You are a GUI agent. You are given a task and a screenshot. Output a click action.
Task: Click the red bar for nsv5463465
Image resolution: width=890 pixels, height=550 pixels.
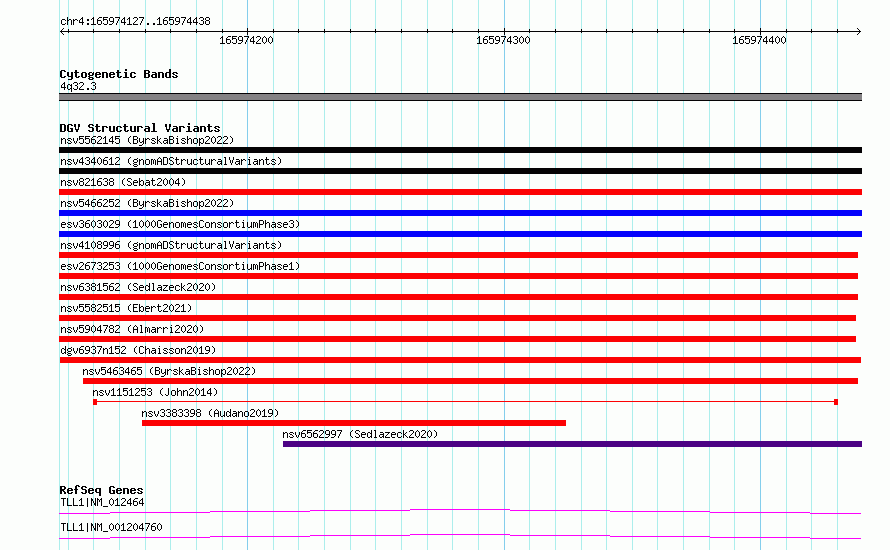click(x=471, y=381)
